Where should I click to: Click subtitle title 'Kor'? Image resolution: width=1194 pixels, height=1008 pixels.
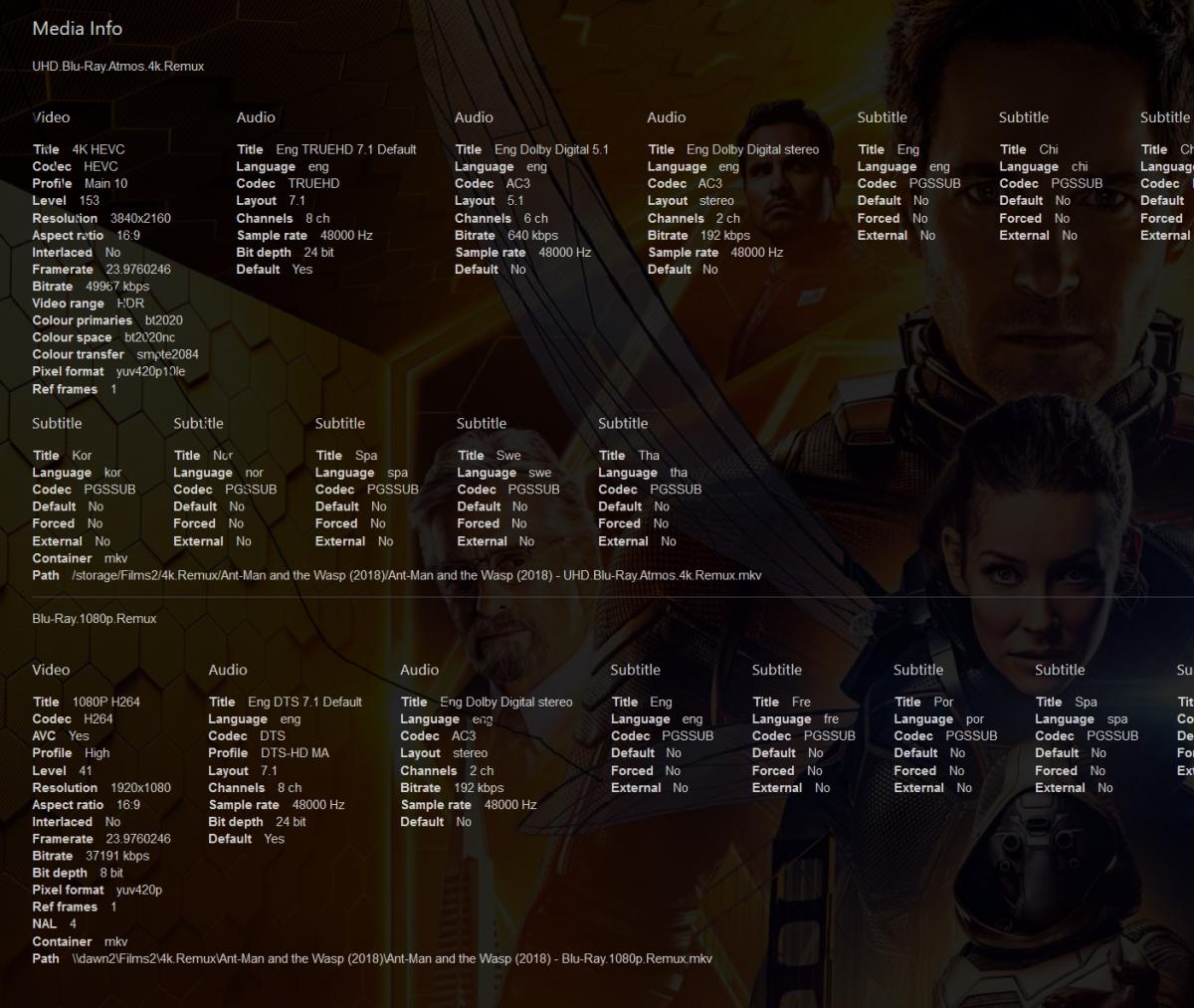coord(83,455)
